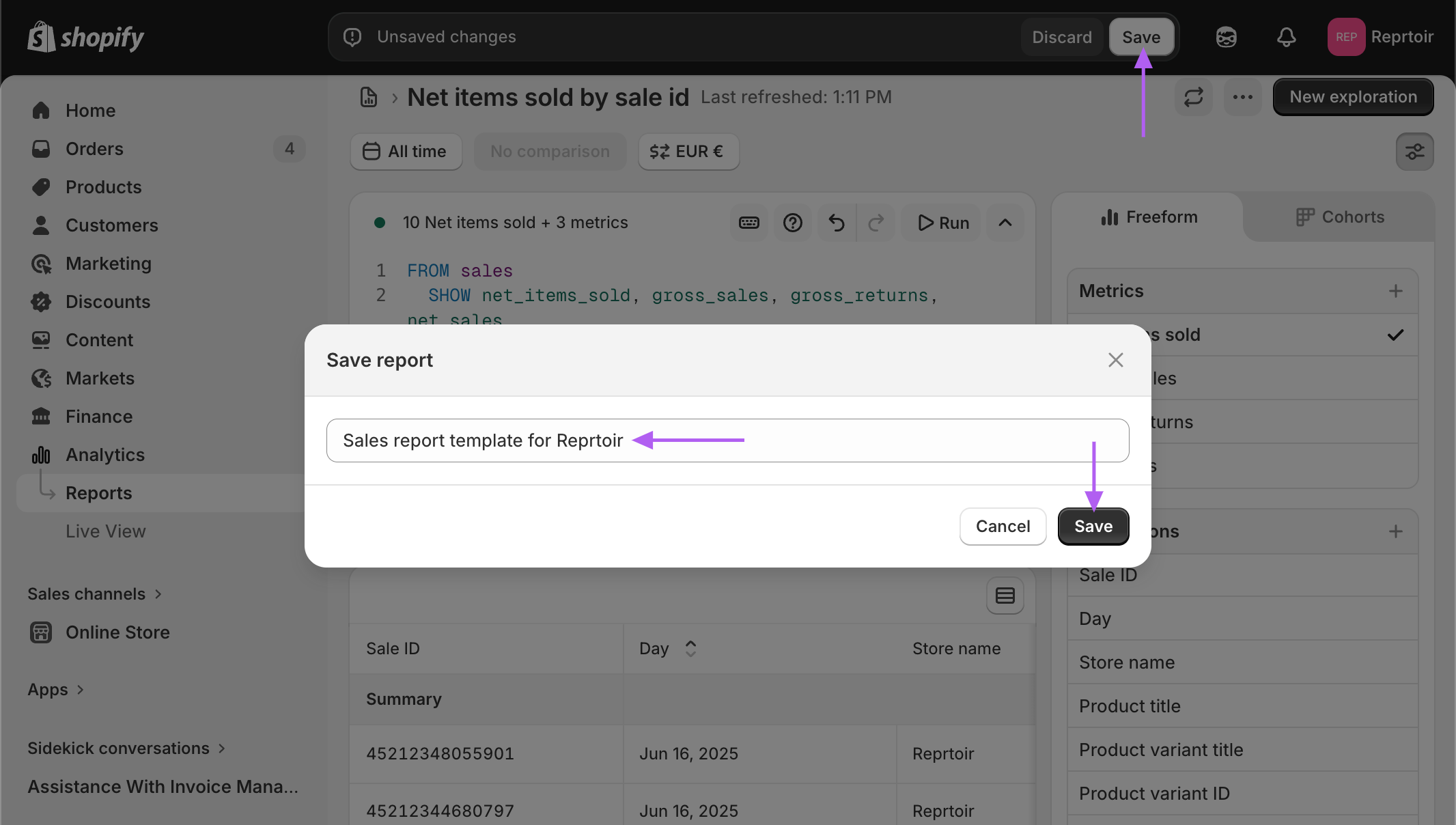1456x825 pixels.
Task: Toggle Day column sort order
Action: point(690,649)
